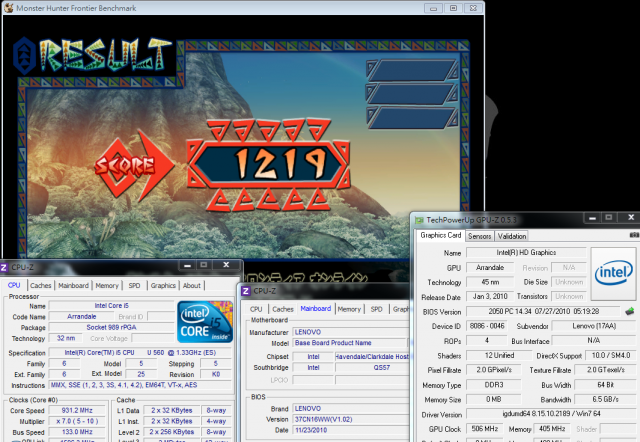
Task: Click the L1 Data cache value 2 x 32 KBytes
Action: coord(171,411)
